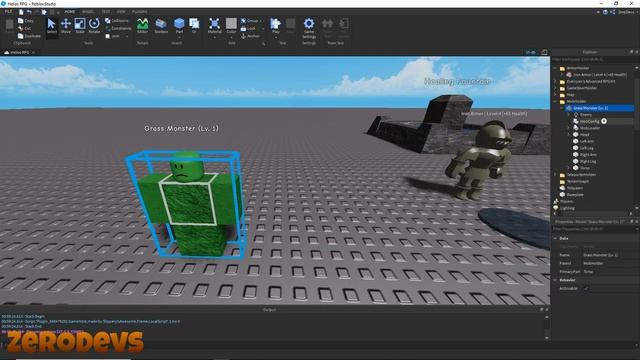Click the Iron Armor figure in viewport
Screen dimensions: 640x360
tap(479, 161)
